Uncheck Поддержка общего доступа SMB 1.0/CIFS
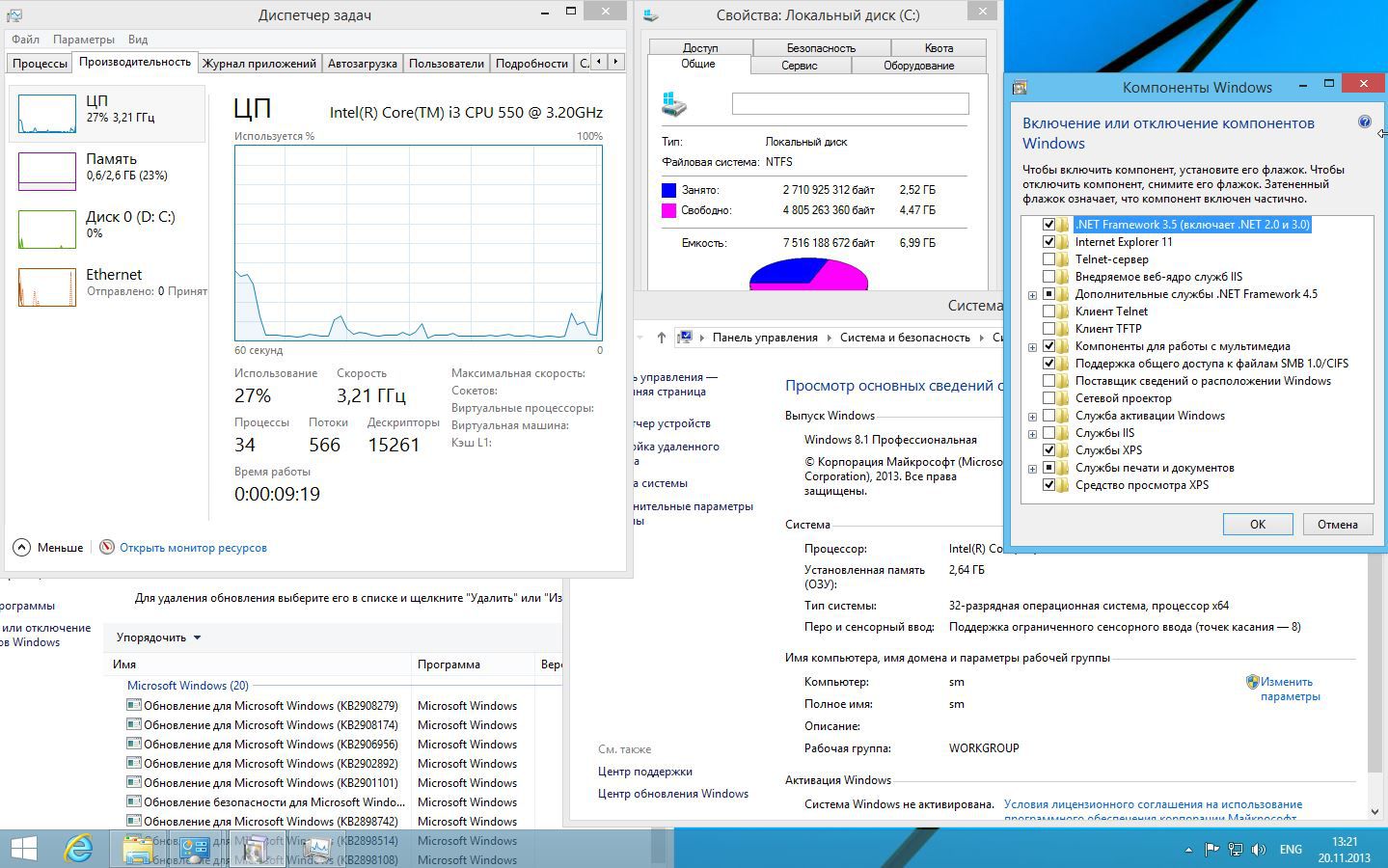The image size is (1388, 868). point(1048,364)
